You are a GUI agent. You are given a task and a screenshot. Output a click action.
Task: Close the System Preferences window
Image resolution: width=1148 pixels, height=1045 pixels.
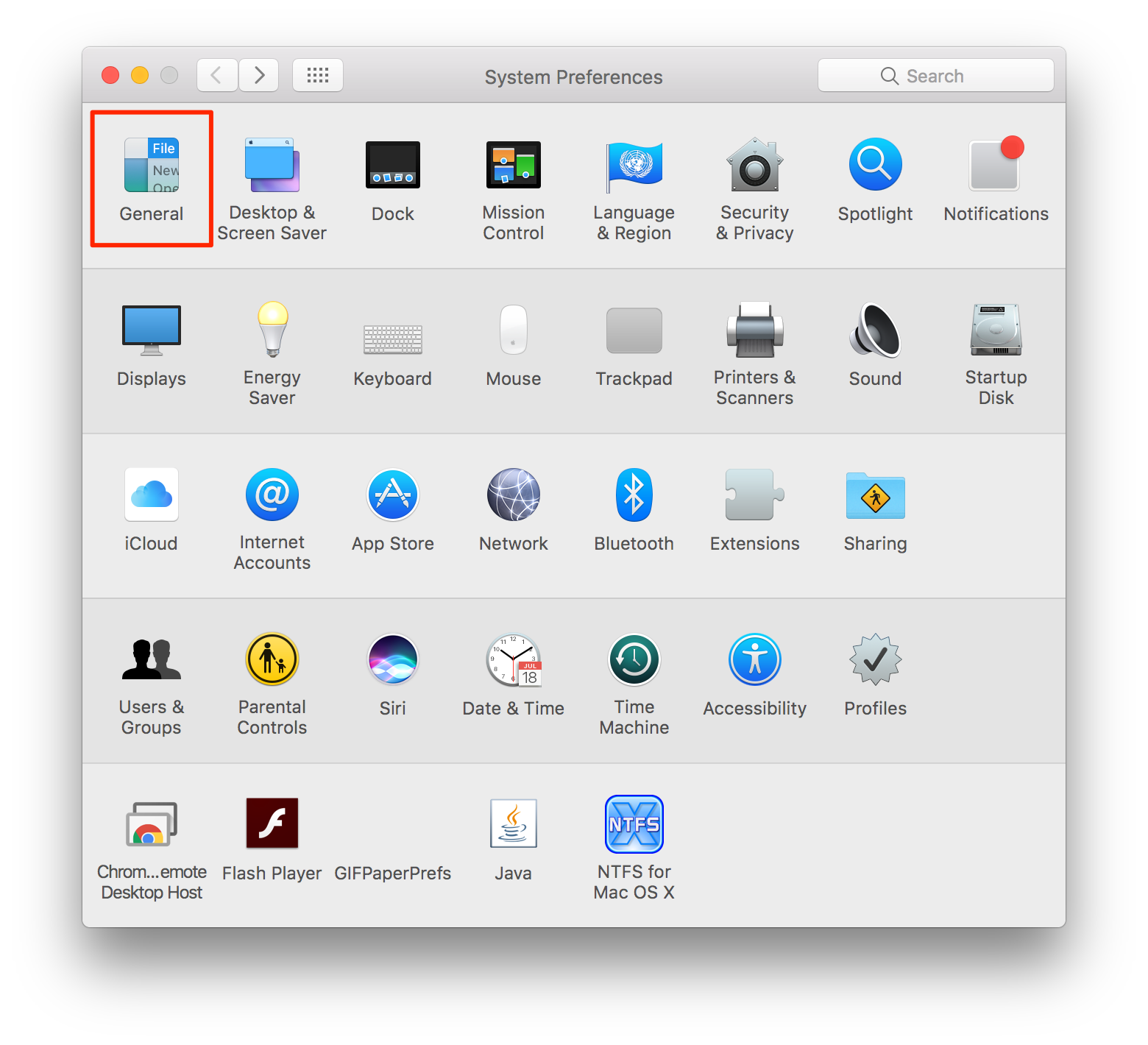click(x=110, y=75)
